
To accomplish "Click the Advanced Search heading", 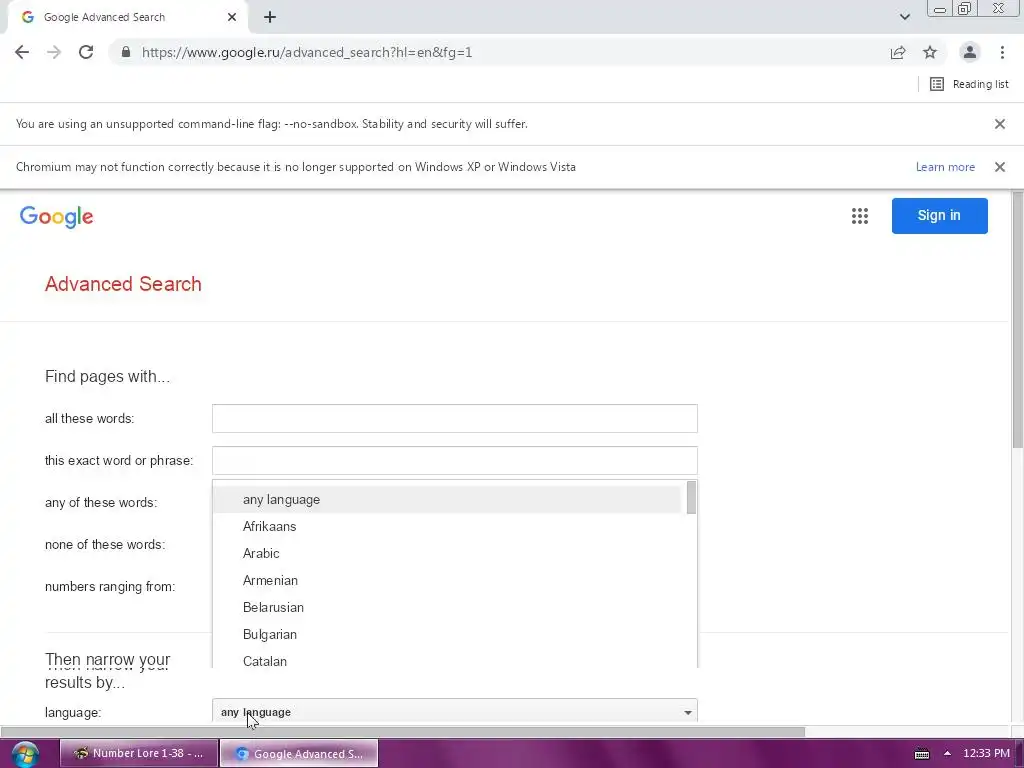I will 123,284.
